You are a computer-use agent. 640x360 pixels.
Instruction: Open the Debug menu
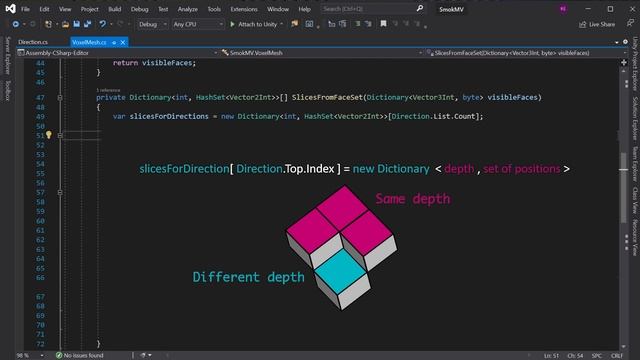tap(140, 9)
